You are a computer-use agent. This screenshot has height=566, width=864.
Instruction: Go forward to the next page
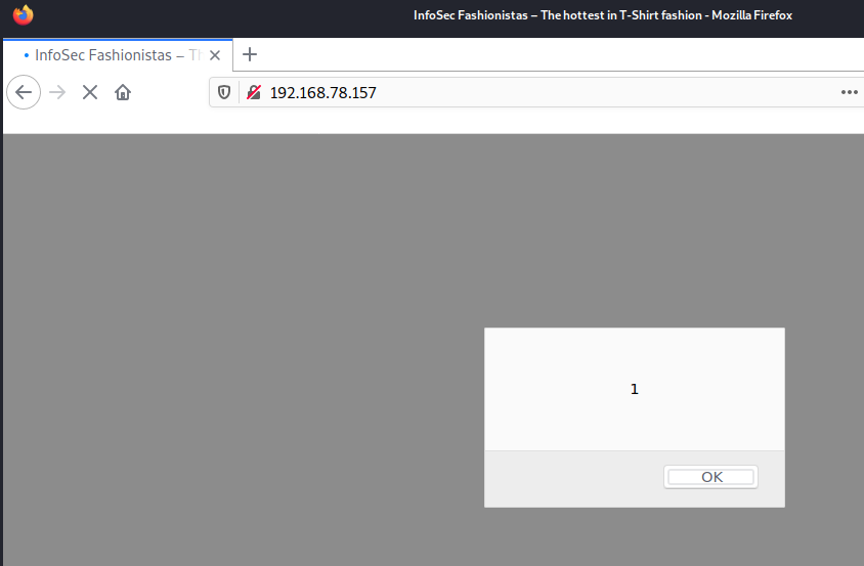[x=57, y=92]
